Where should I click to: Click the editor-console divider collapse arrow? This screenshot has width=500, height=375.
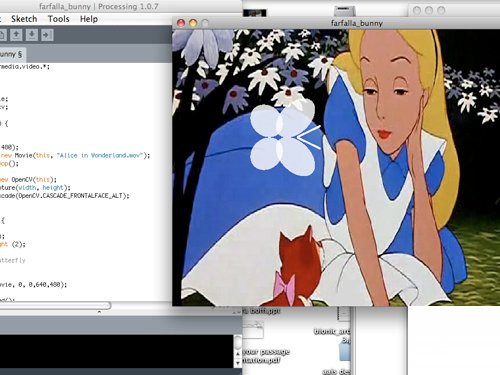[x=99, y=312]
